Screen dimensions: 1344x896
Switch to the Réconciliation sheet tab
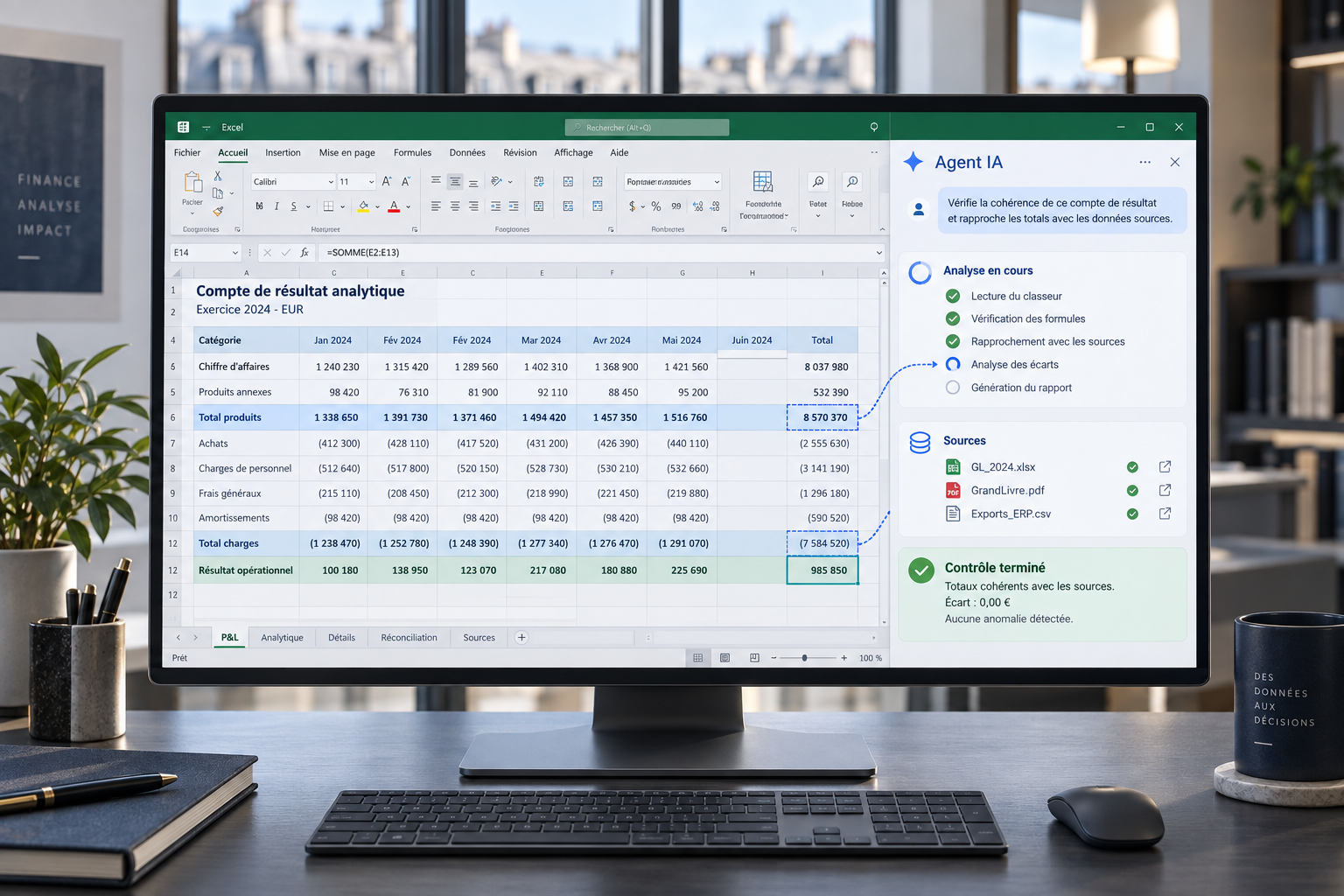click(x=409, y=638)
